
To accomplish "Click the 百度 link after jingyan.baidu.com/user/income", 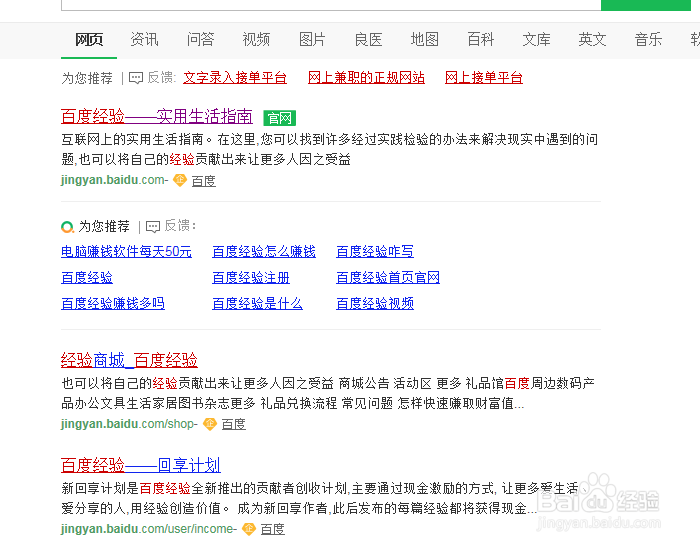I will [x=272, y=529].
